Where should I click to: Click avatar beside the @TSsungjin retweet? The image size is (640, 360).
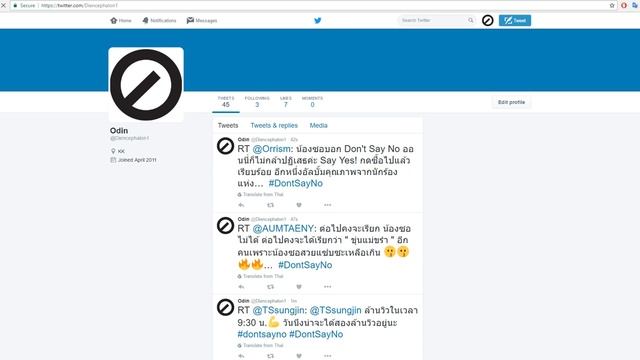tap(225, 307)
